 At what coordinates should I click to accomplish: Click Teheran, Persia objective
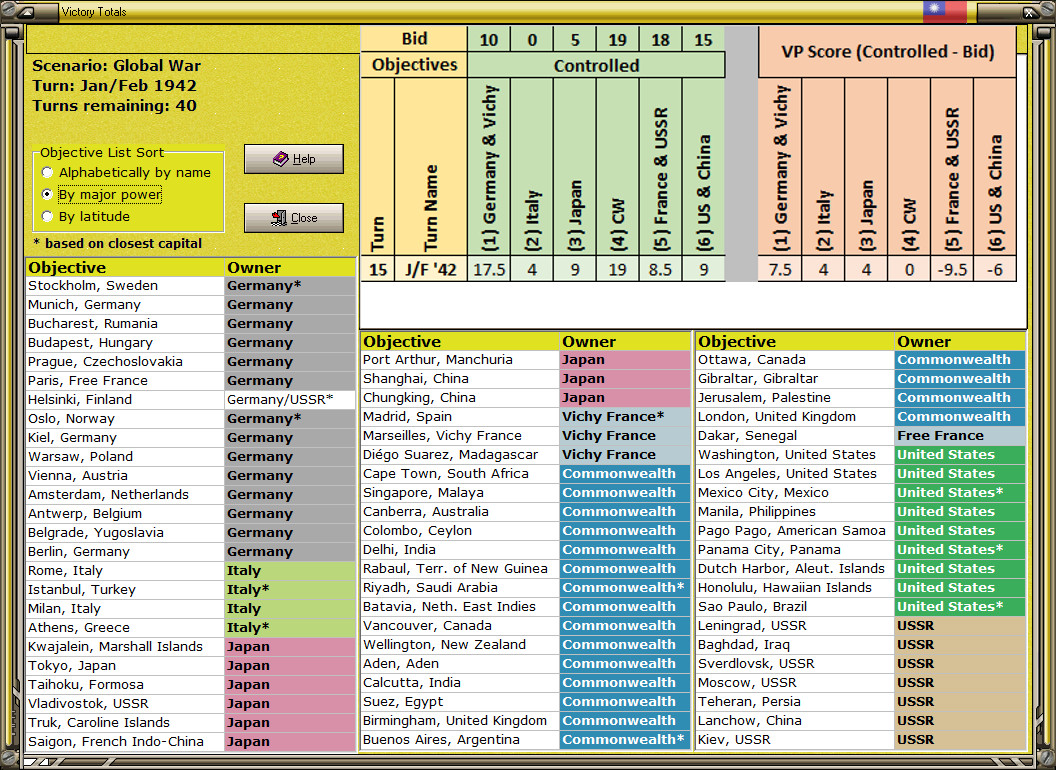(795, 702)
